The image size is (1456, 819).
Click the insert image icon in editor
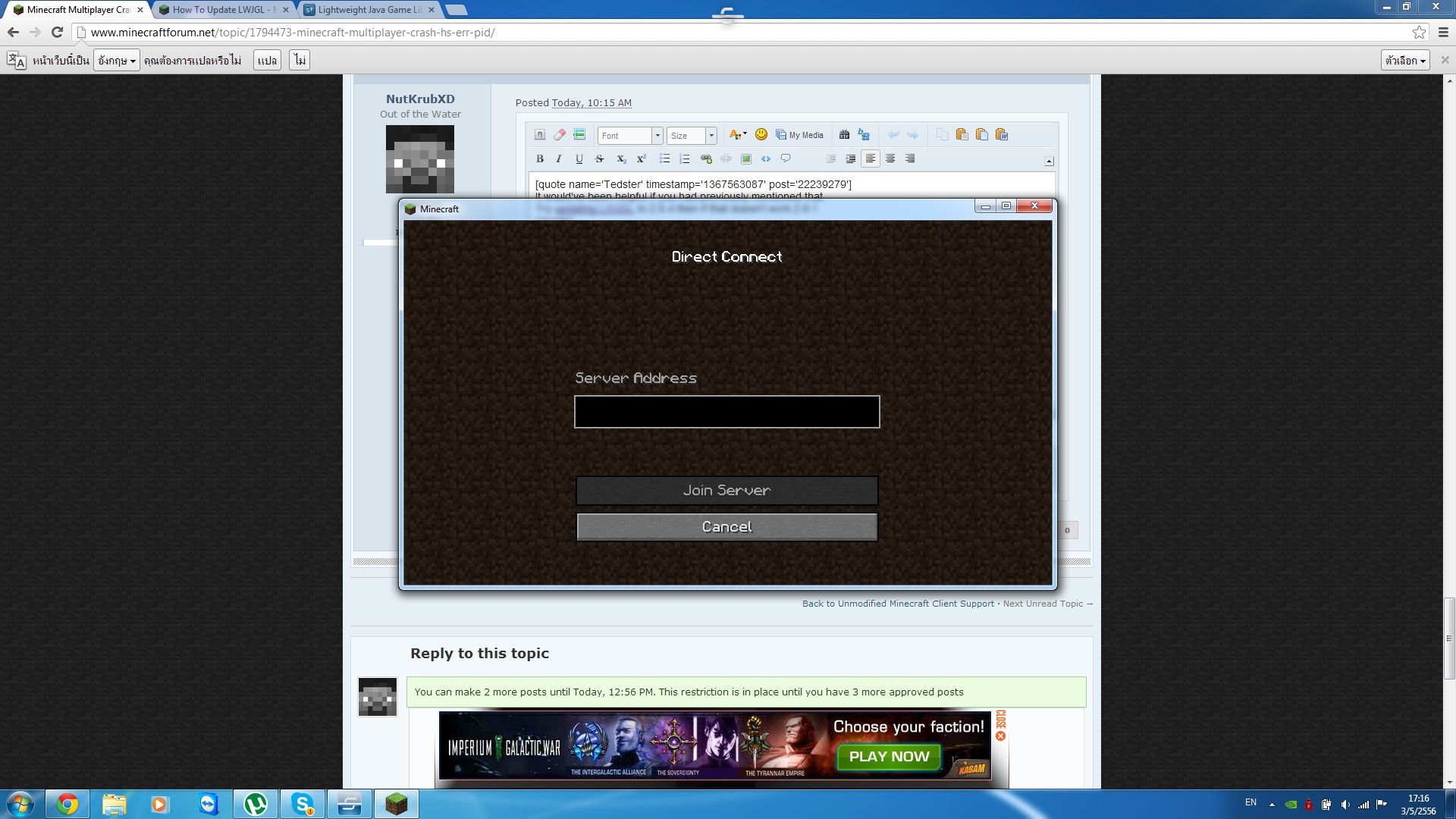pos(746,159)
